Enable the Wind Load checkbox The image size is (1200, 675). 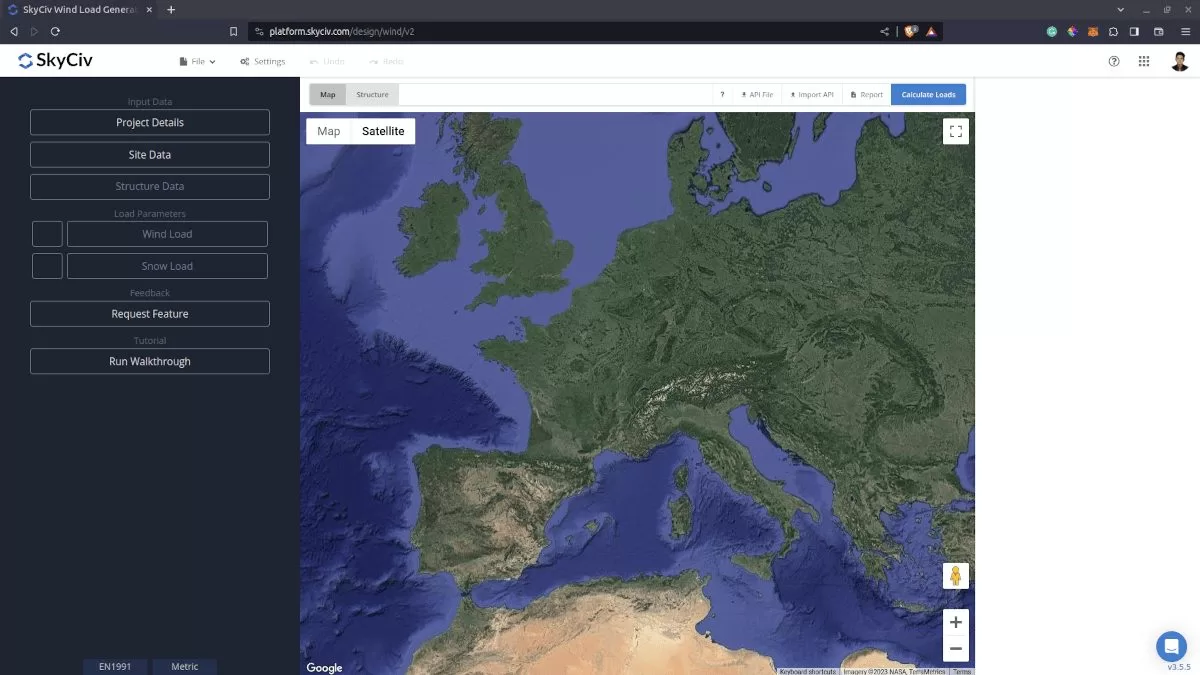pyautogui.click(x=47, y=234)
